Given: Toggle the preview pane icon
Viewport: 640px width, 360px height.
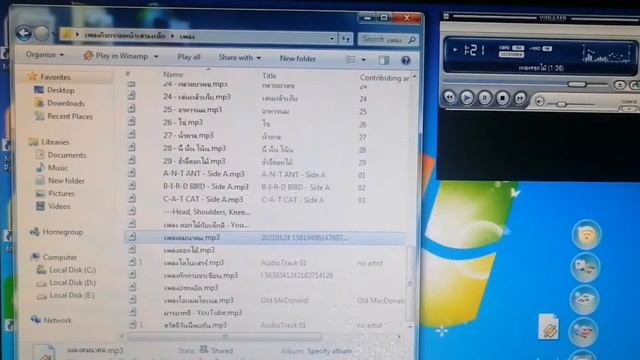Looking at the screenshot, I should 384,60.
